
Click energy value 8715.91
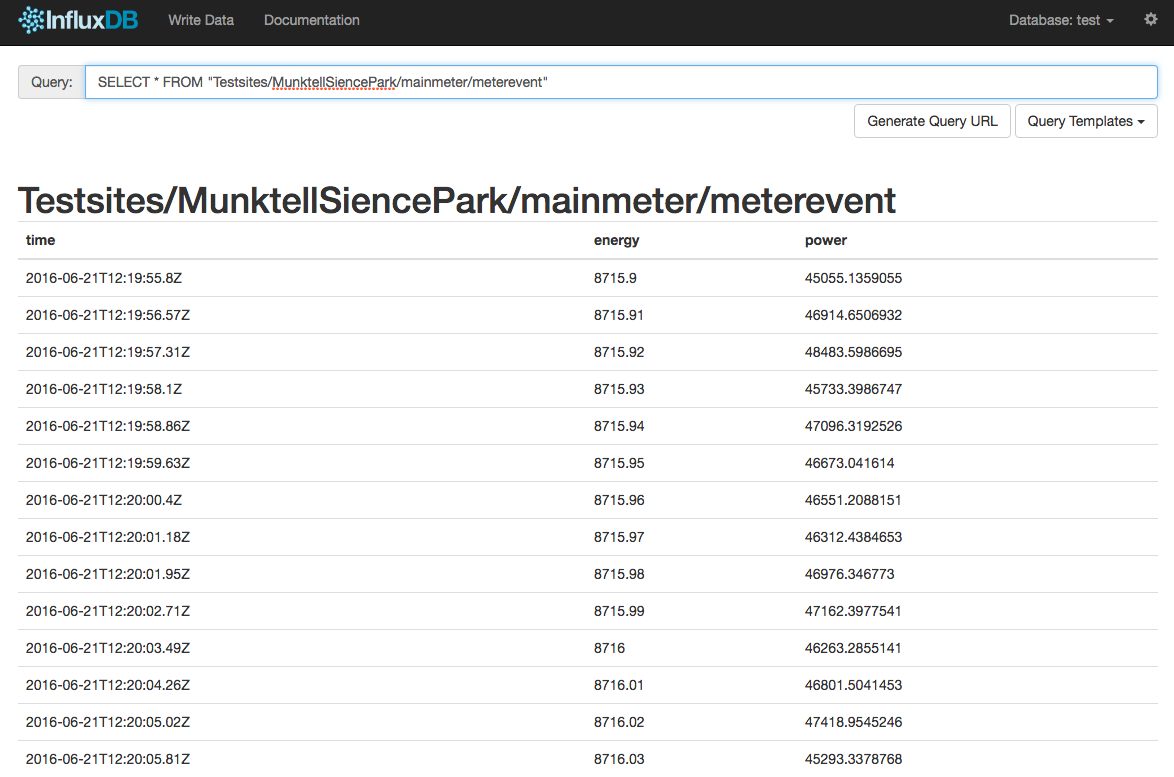point(618,315)
